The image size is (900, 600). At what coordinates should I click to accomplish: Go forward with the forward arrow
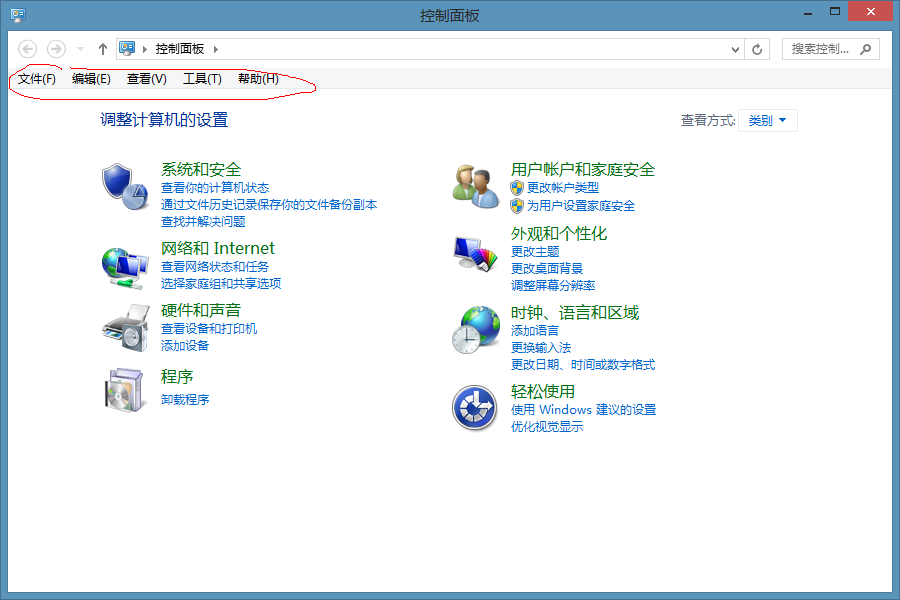click(56, 49)
